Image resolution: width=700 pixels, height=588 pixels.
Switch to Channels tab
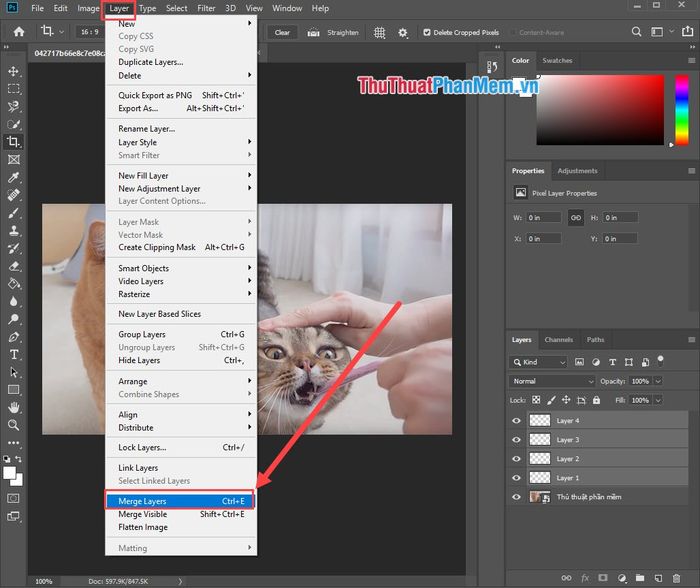coord(558,340)
